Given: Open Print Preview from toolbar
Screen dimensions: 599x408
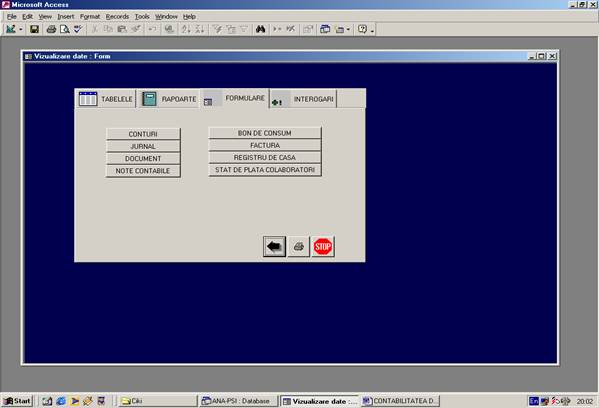Looking at the screenshot, I should tap(65, 29).
